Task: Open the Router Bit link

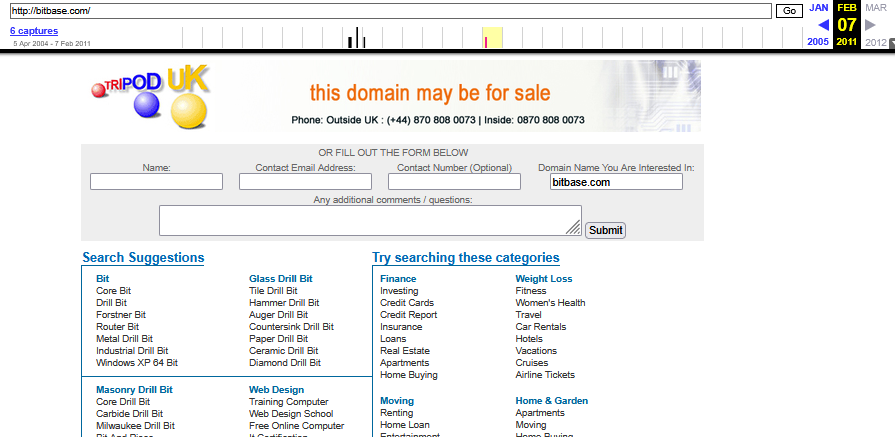Action: pyautogui.click(x=118, y=327)
